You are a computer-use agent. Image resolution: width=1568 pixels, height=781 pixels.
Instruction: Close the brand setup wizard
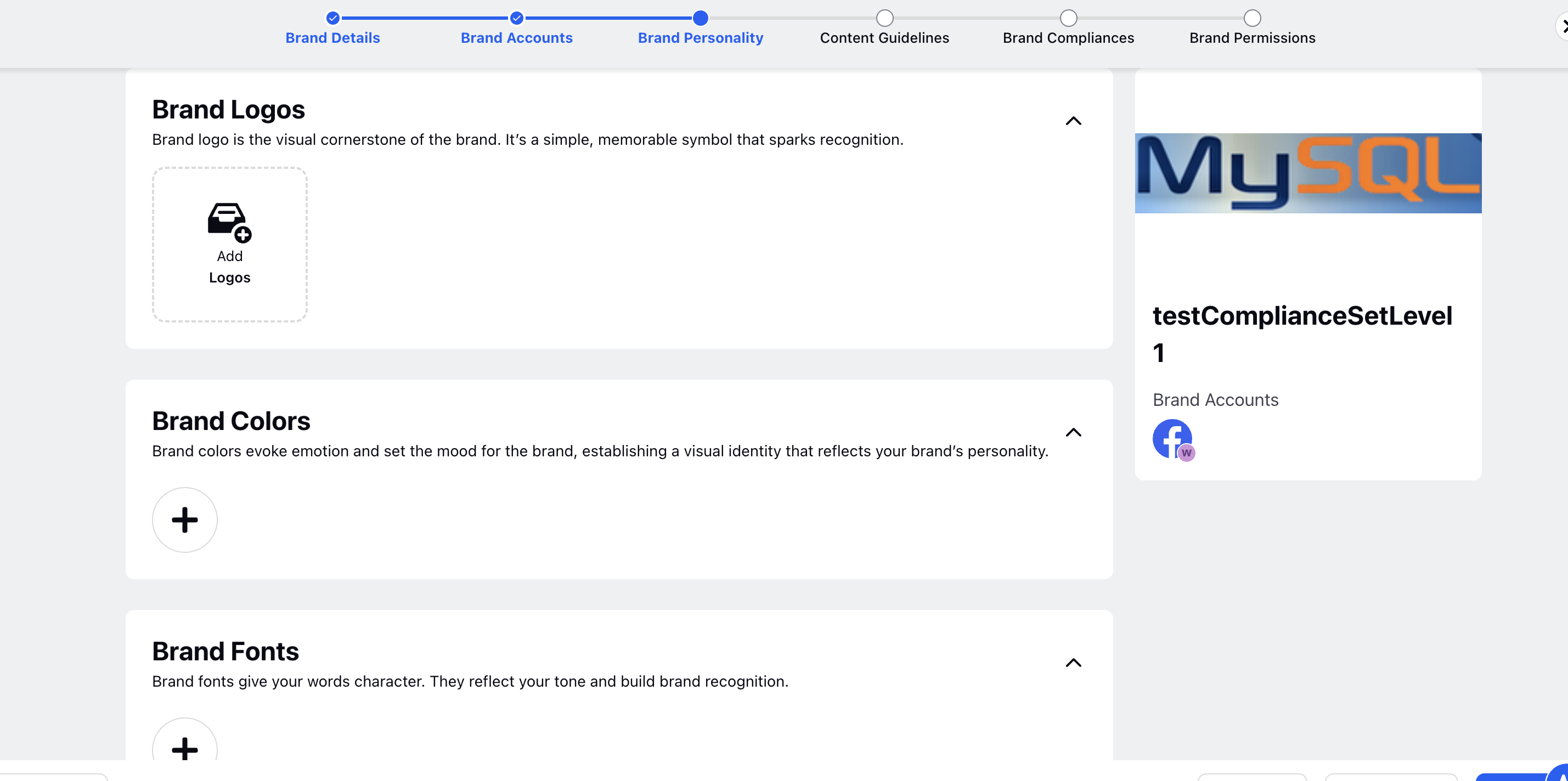click(x=1563, y=27)
